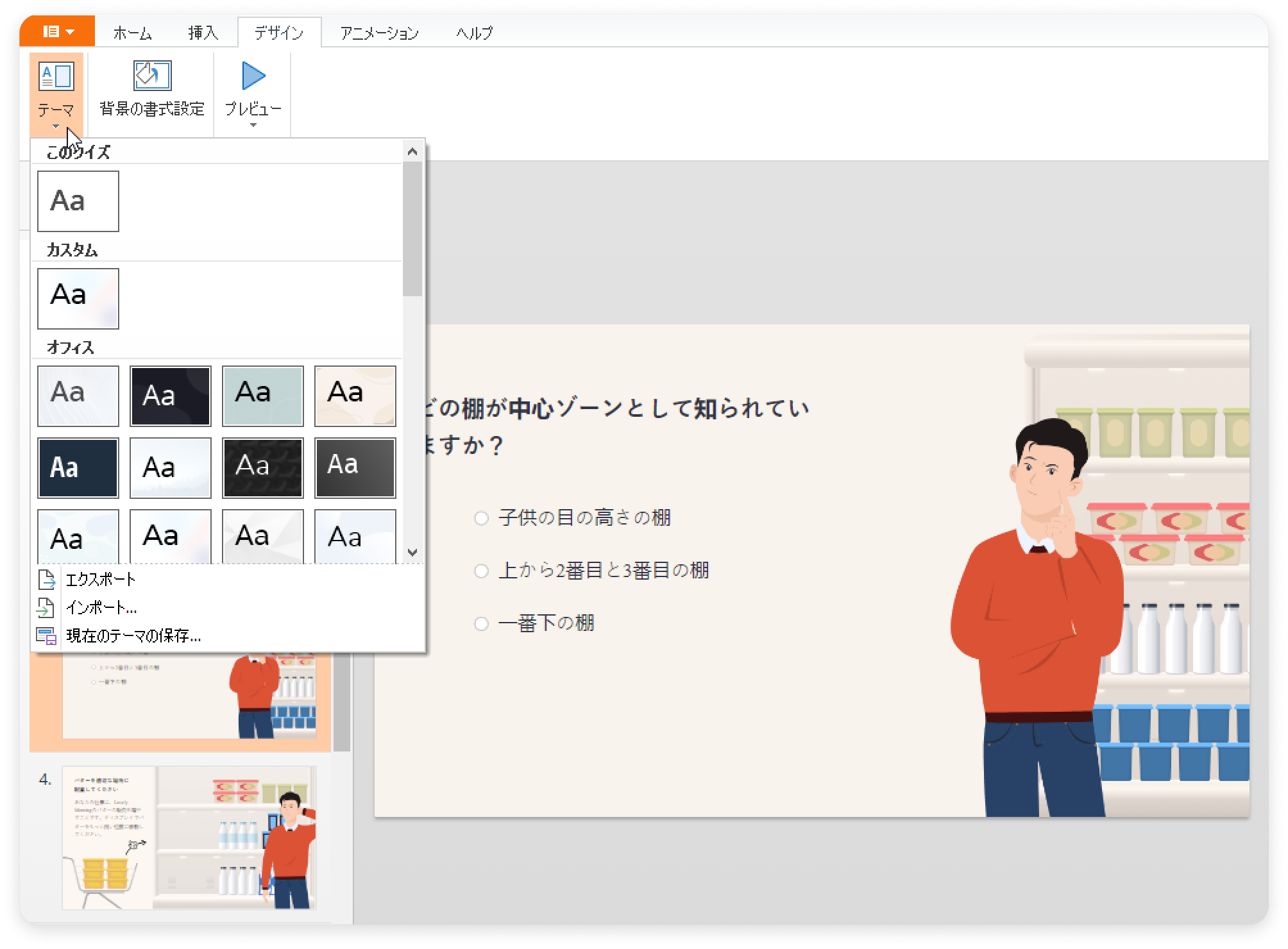
Task: Click answer text 上から2番目と3番目の棚
Action: 604,570
